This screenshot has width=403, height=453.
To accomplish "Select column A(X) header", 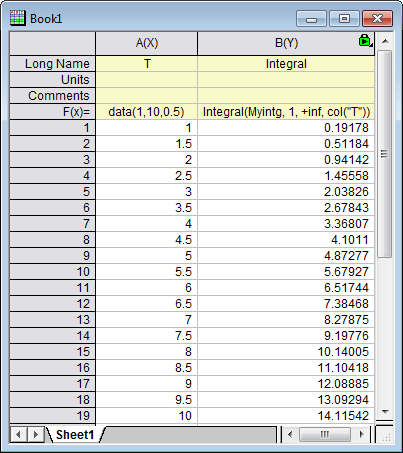I will [147, 43].
